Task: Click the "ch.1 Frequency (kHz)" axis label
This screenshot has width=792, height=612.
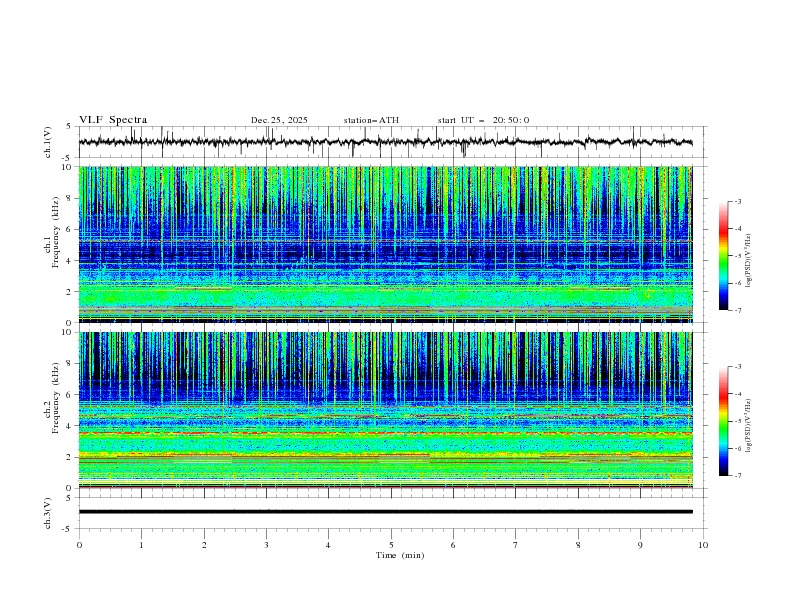Action: [52, 232]
